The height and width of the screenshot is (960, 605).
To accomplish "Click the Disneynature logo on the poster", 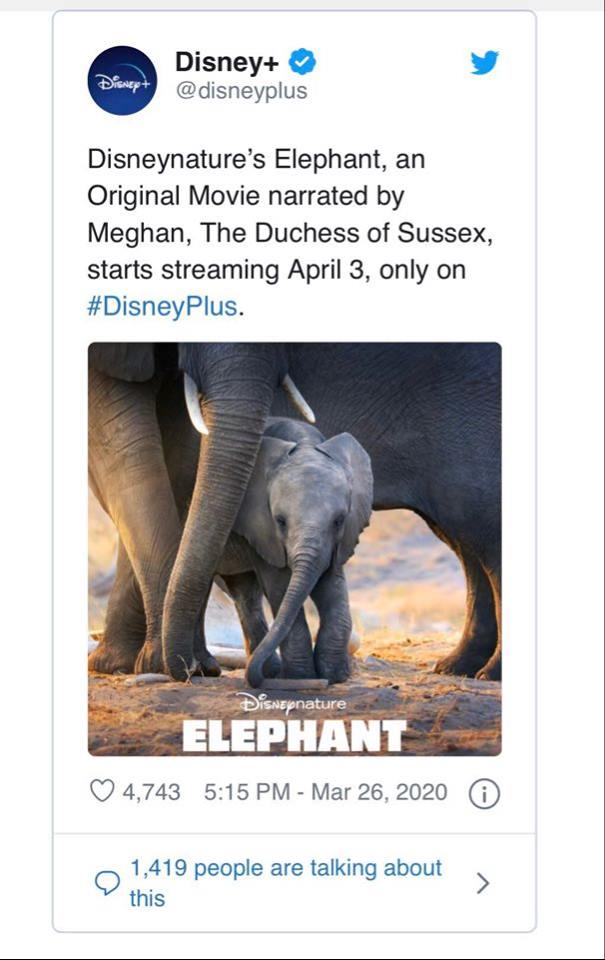I will [292, 703].
